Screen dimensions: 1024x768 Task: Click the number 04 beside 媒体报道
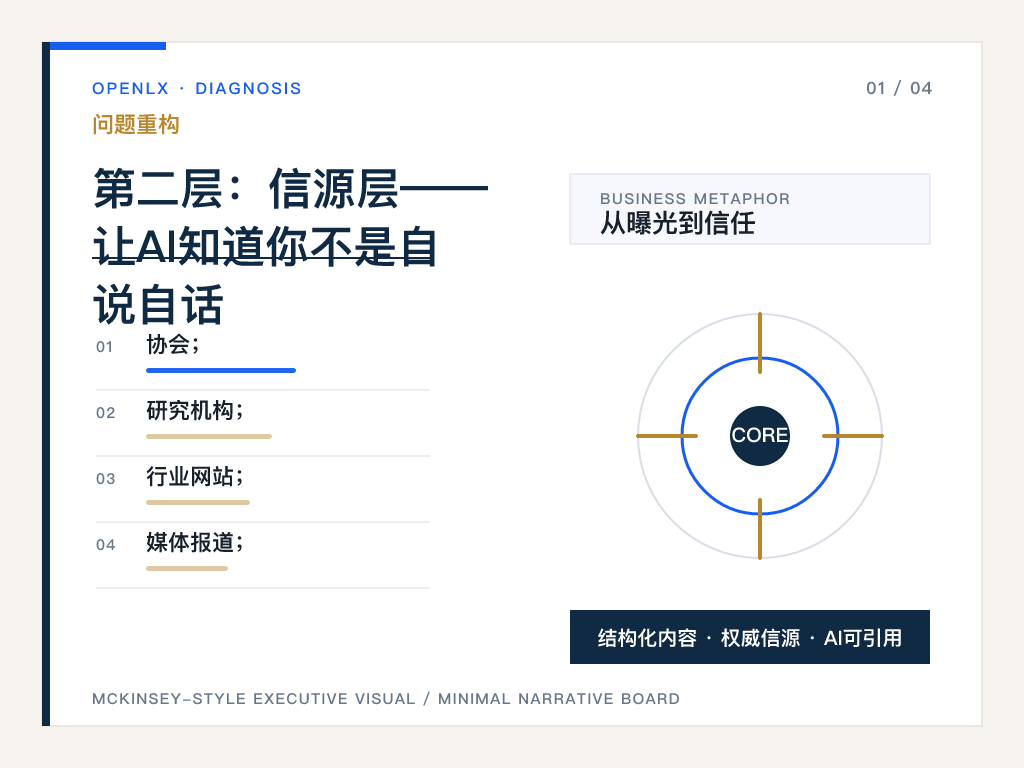pos(105,545)
